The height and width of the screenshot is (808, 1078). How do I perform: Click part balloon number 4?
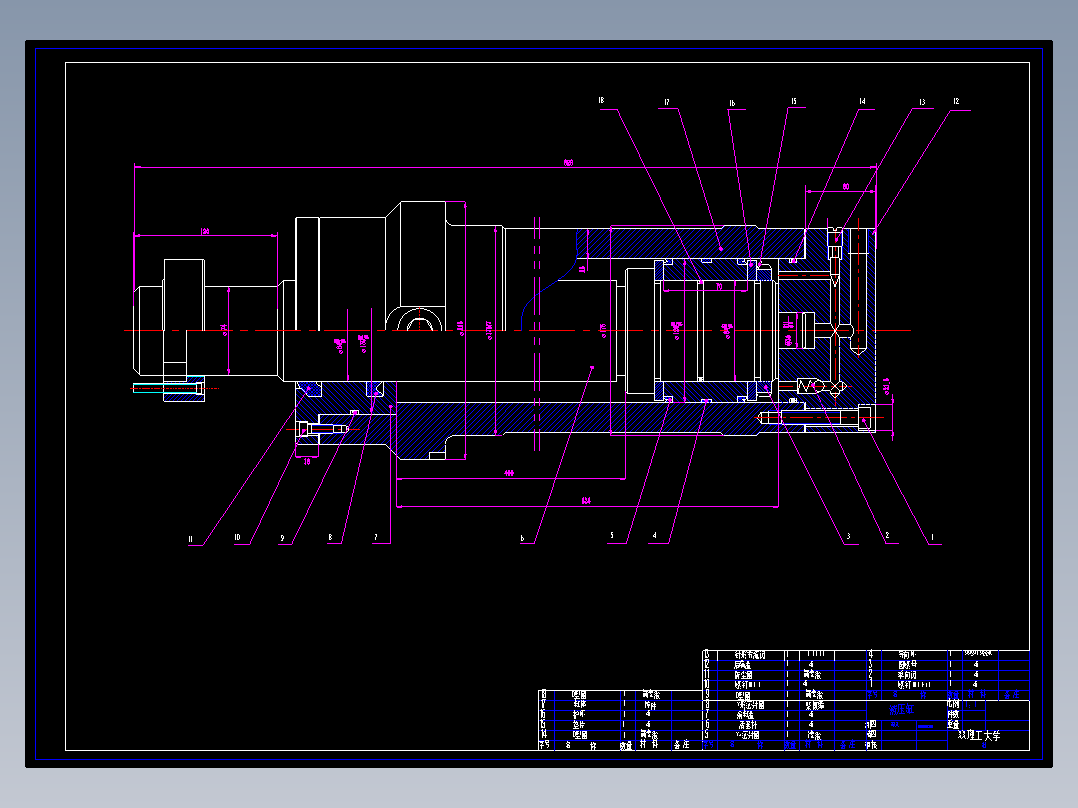coord(654,535)
